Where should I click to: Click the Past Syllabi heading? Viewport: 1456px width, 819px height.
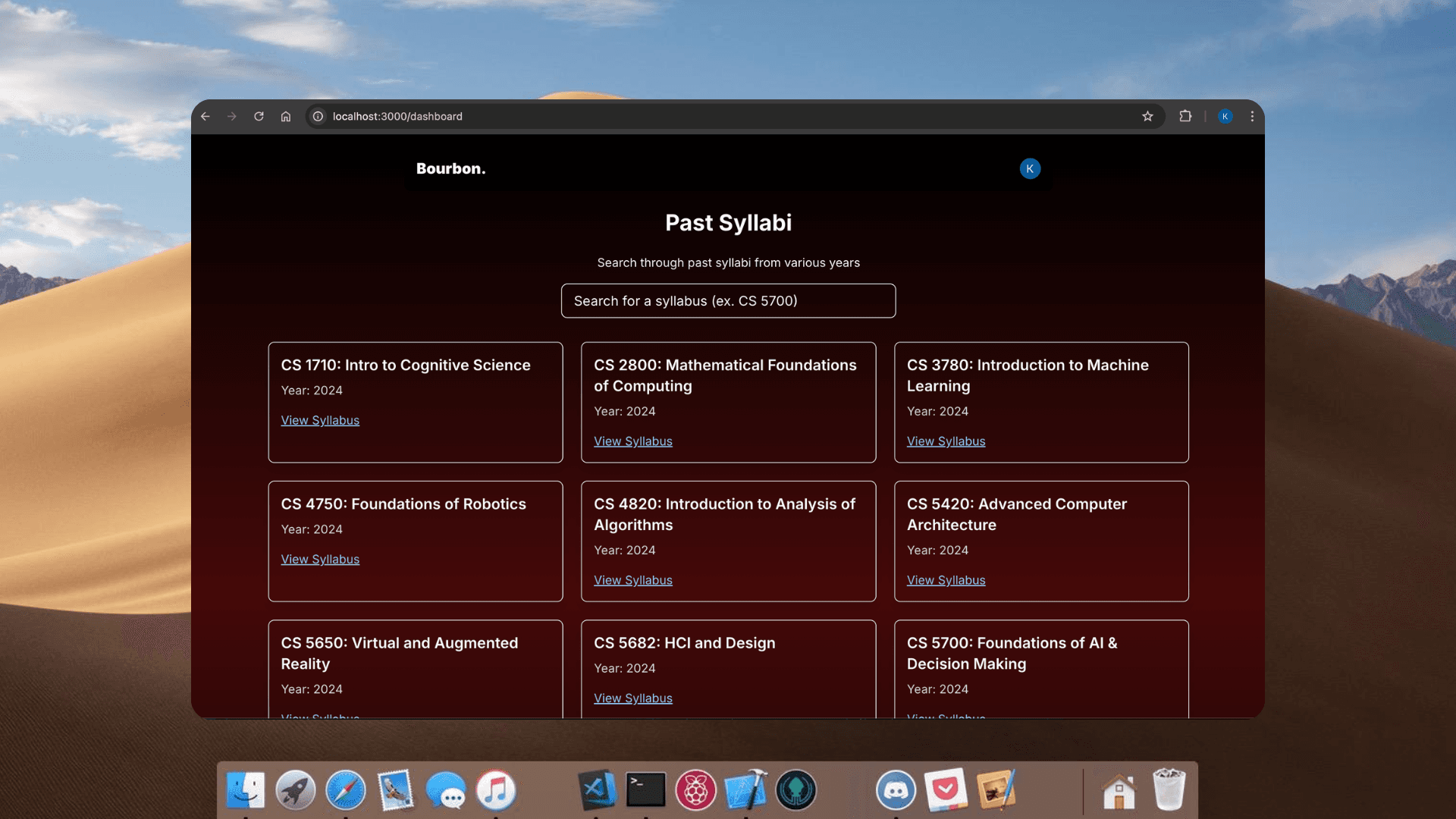[728, 222]
